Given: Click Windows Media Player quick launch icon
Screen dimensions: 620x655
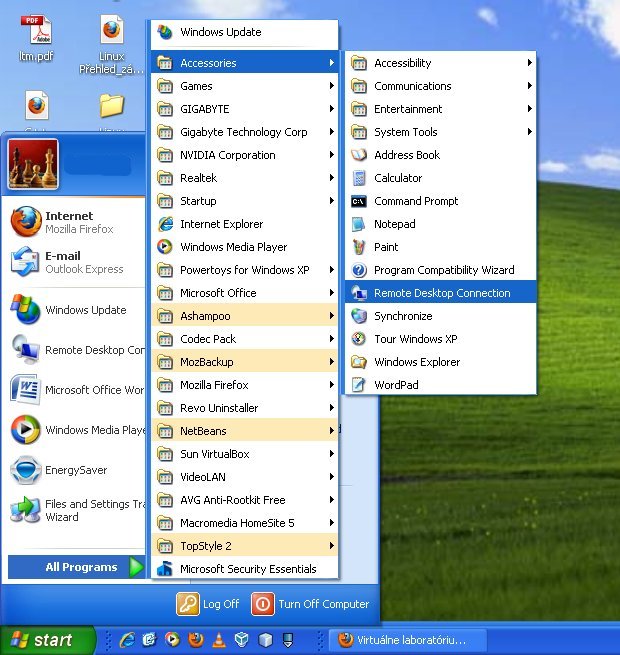Looking at the screenshot, I should (x=173, y=640).
